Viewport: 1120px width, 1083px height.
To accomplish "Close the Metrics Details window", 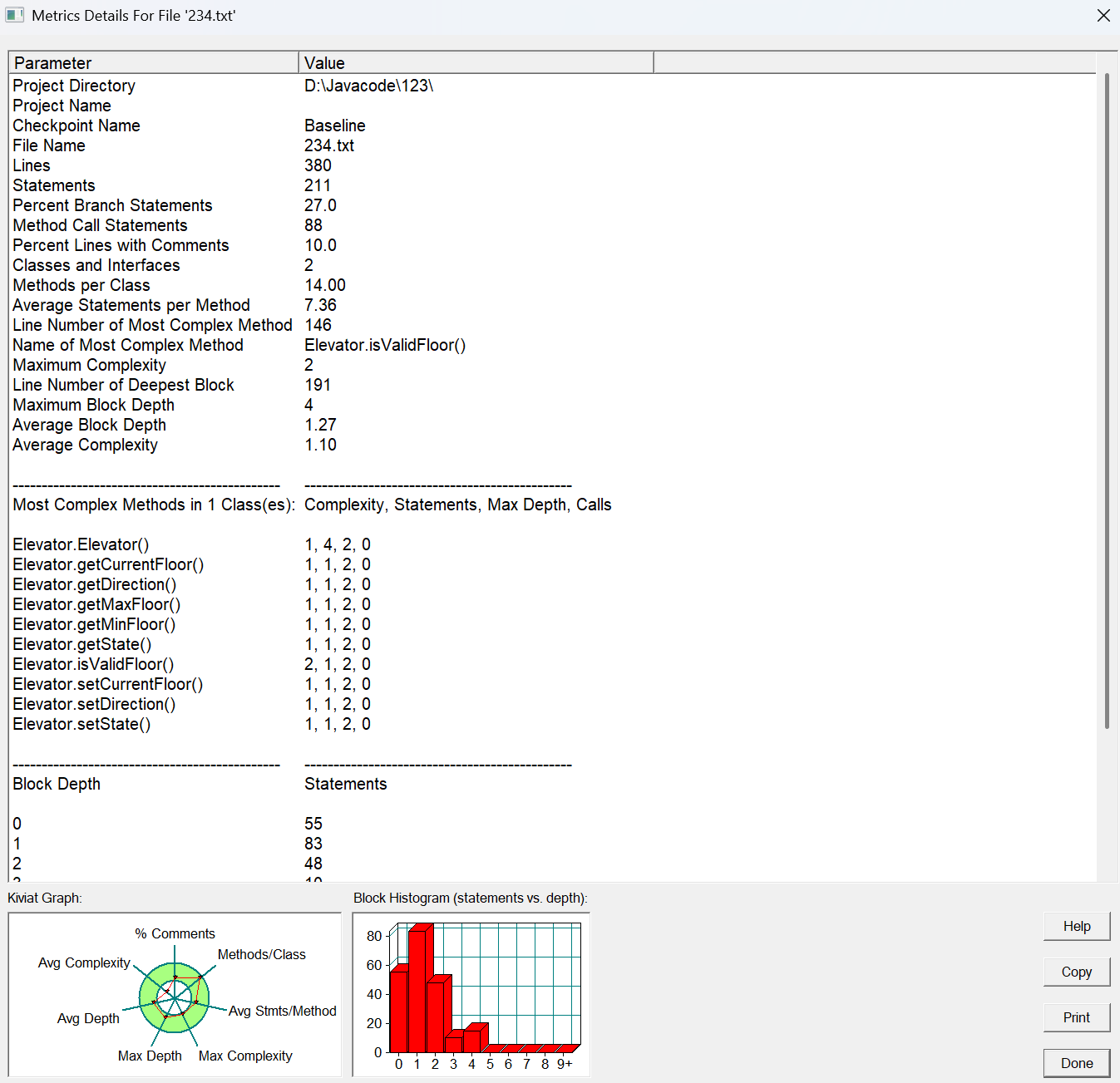I will 1103,15.
